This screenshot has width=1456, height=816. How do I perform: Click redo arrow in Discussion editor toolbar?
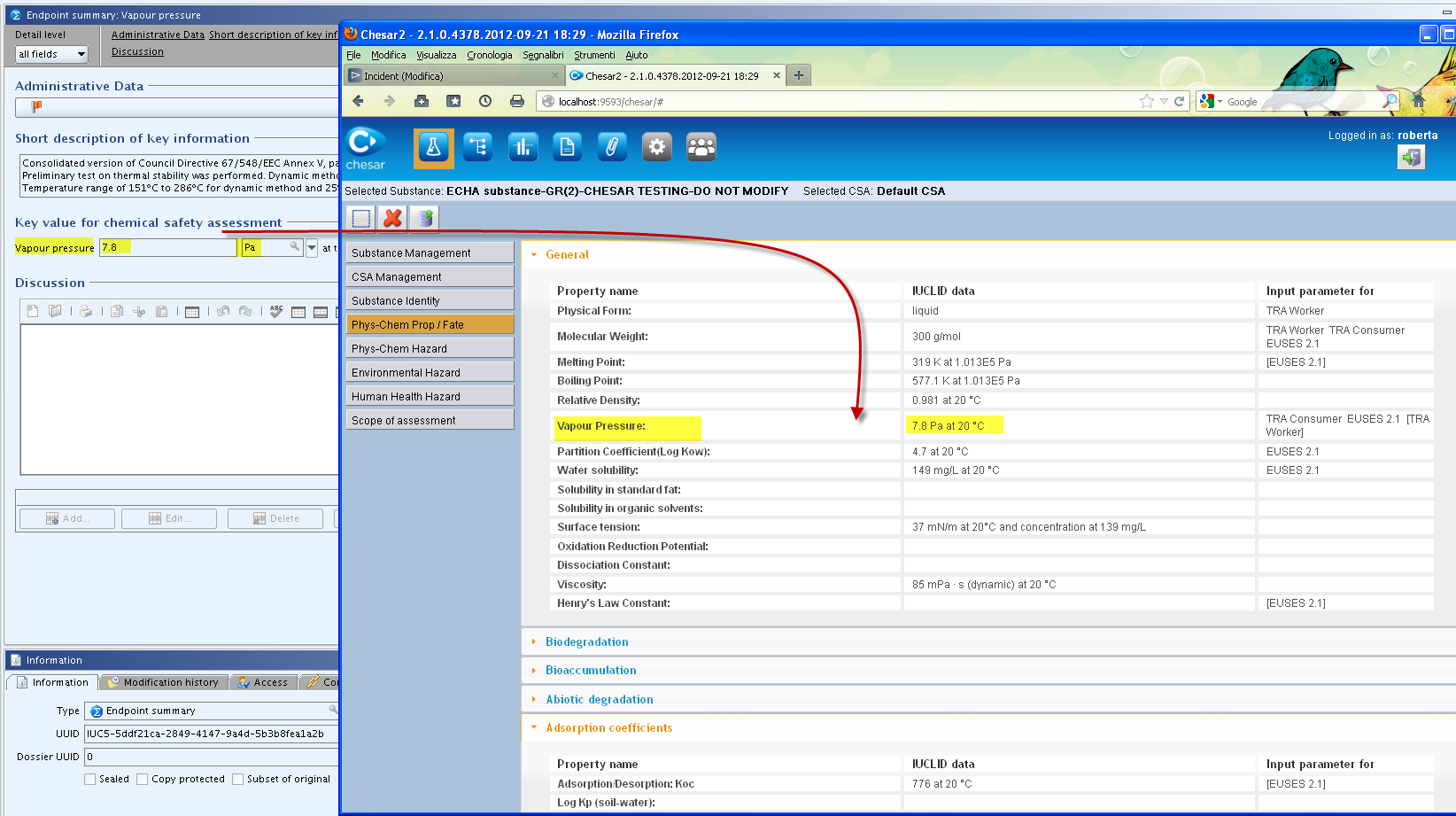[x=245, y=311]
